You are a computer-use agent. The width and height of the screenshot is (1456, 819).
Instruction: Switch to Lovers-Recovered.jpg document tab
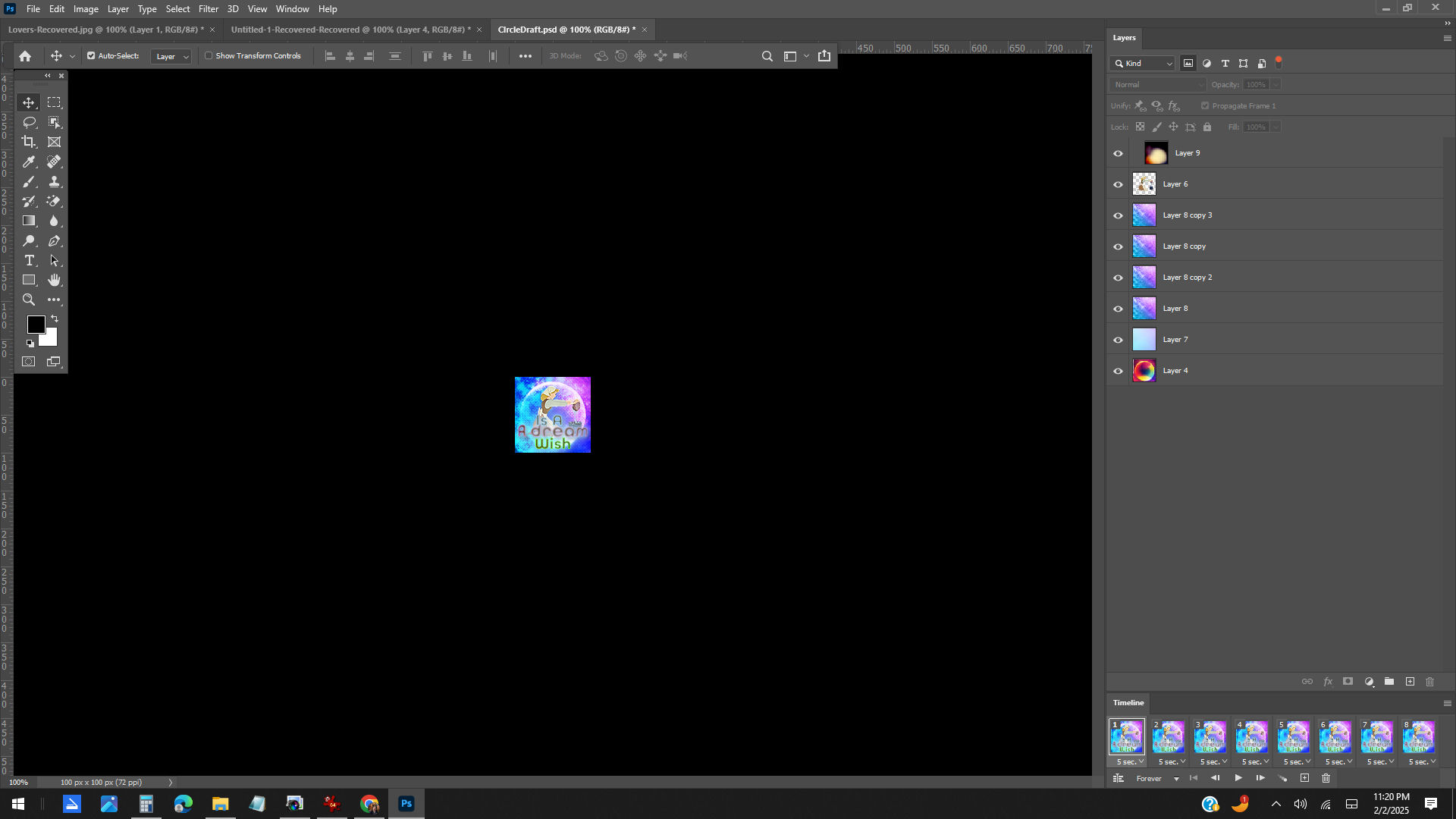(105, 30)
